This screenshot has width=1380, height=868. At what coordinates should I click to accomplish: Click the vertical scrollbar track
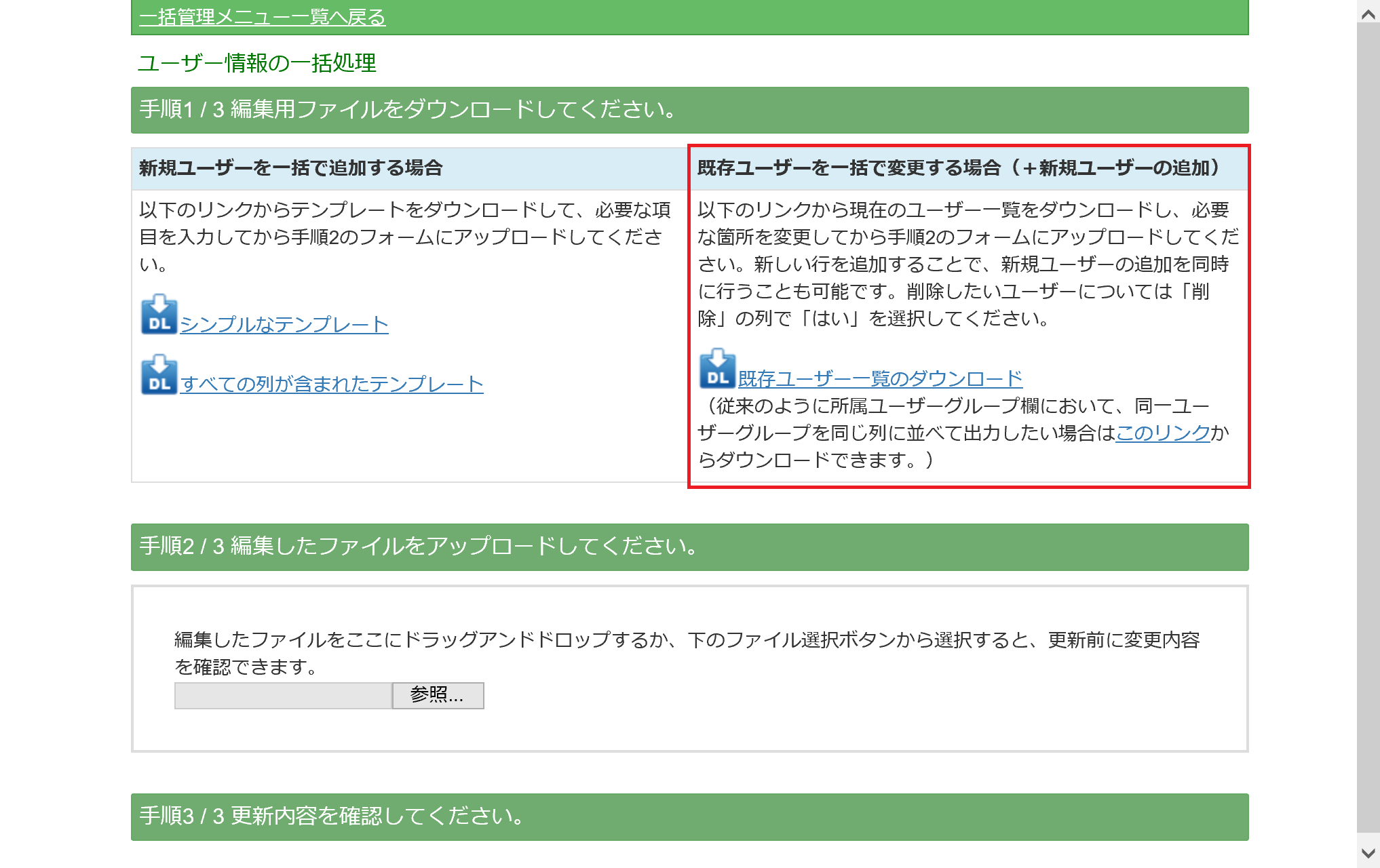[x=1368, y=434]
